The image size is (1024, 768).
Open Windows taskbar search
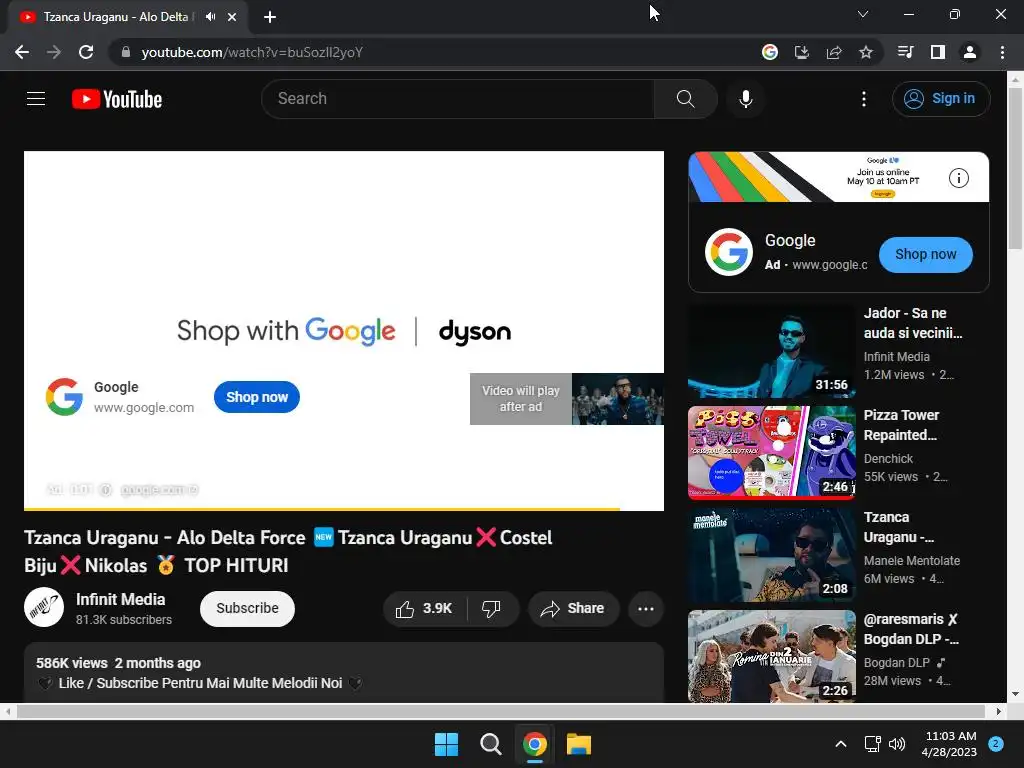click(490, 744)
